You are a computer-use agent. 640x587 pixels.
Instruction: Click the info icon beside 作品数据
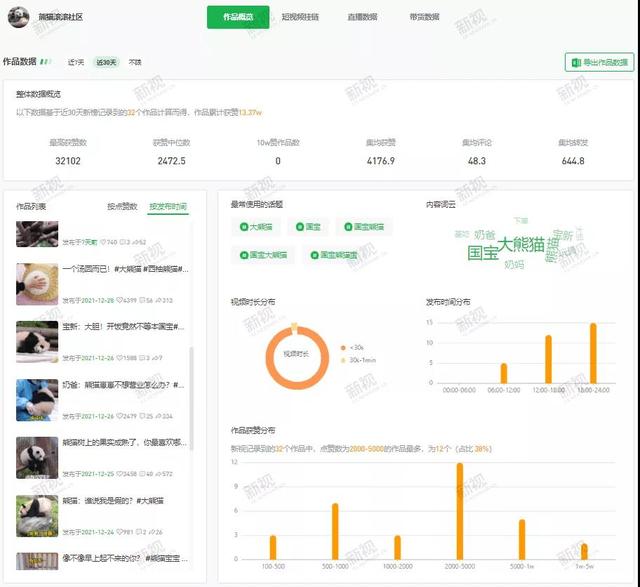pyautogui.click(x=44, y=62)
